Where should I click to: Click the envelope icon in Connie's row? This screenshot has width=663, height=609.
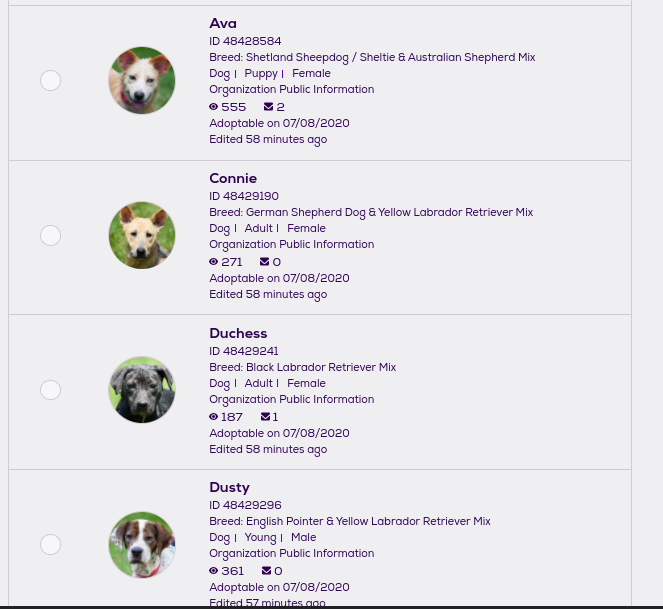coord(265,262)
